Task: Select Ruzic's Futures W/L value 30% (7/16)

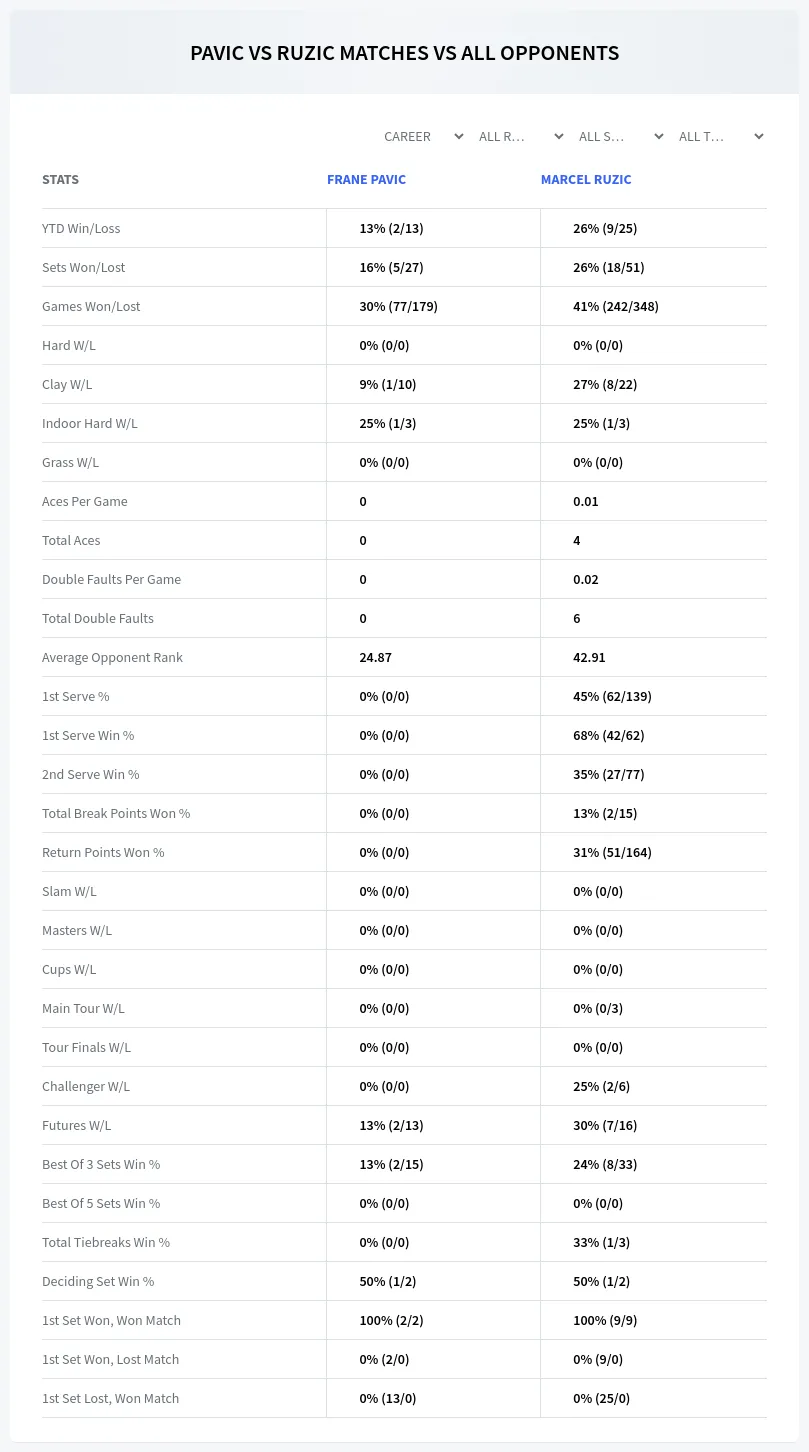Action: tap(605, 1125)
